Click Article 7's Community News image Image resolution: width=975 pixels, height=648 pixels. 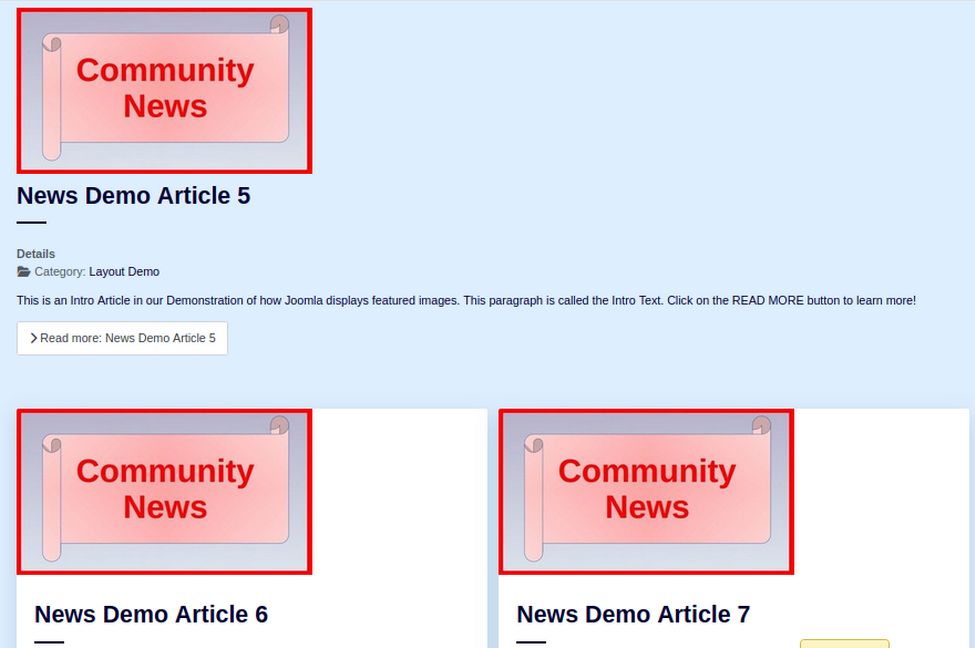pos(646,491)
